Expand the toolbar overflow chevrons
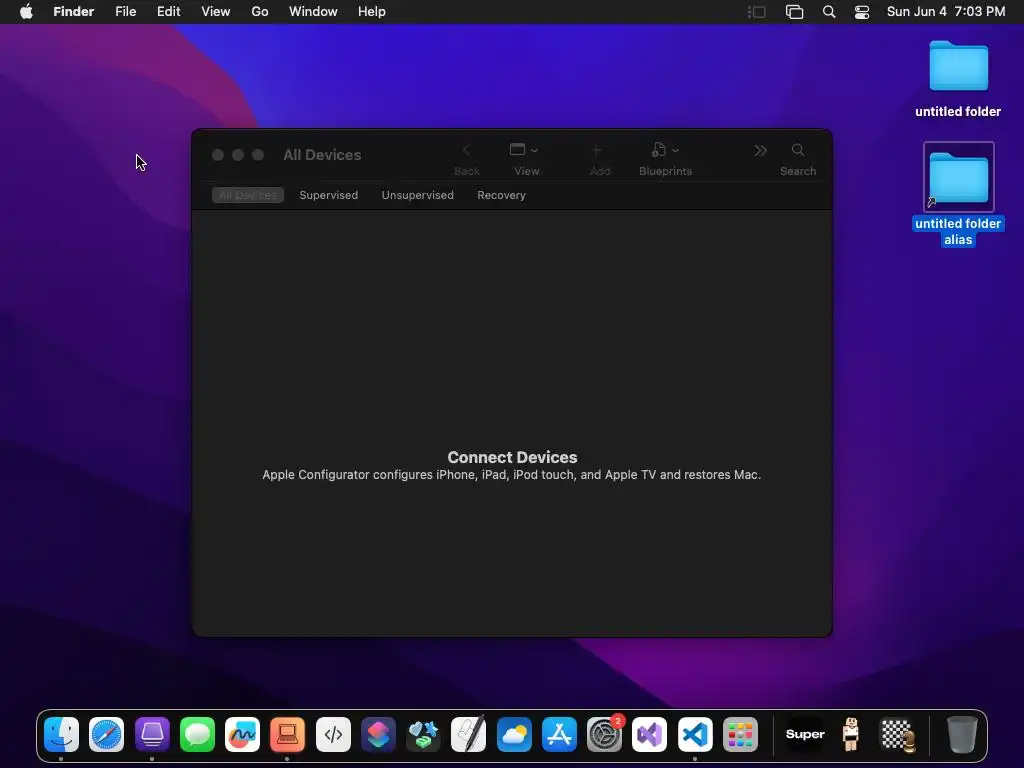 [x=760, y=151]
